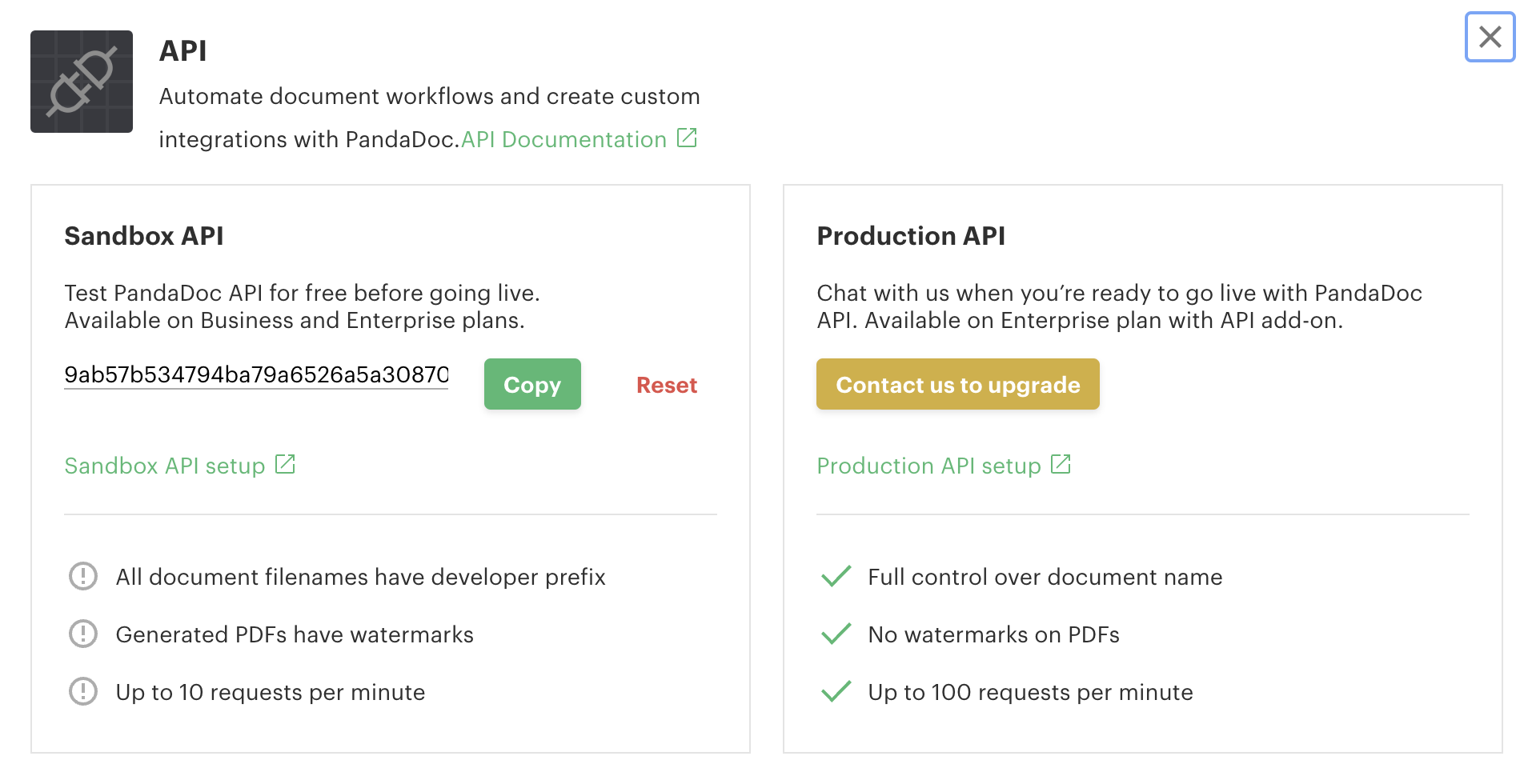The width and height of the screenshot is (1532, 784).
Task: Click the warning icon beside 10 requests per minute
Action: (x=83, y=691)
